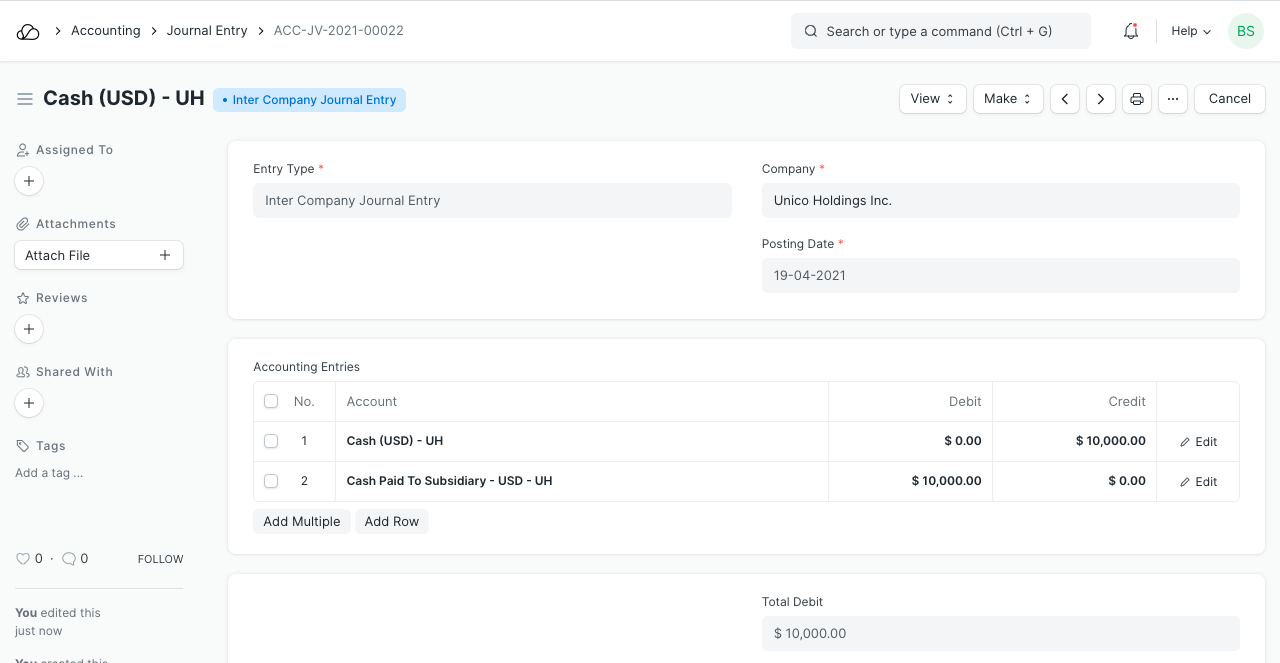Add a review with plus button
This screenshot has height=663, width=1280.
click(x=29, y=329)
